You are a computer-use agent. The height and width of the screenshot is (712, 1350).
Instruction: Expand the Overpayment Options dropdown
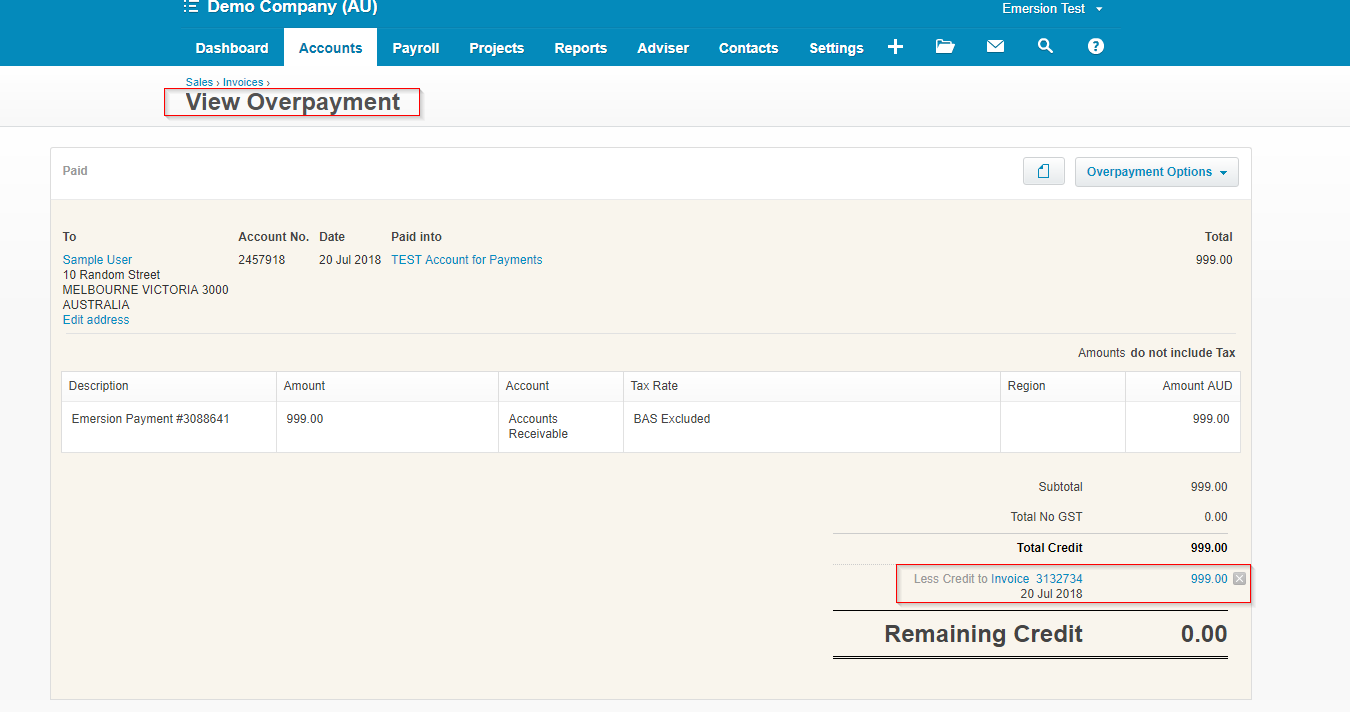[1156, 172]
